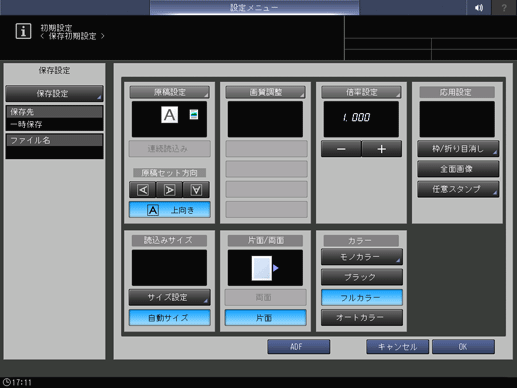Increase magnification with the plus button
517x388 pixels.
click(382, 149)
